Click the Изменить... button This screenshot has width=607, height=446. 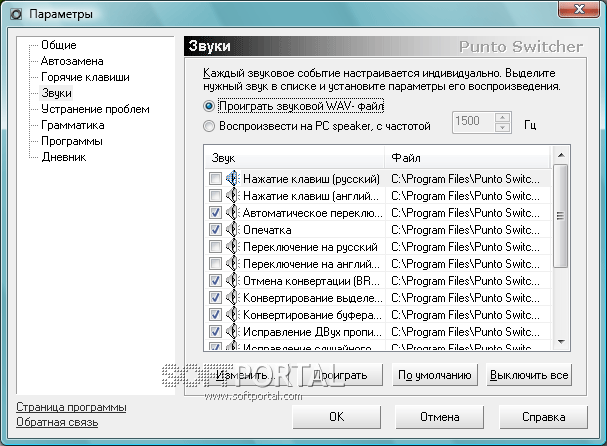pyautogui.click(x=246, y=375)
